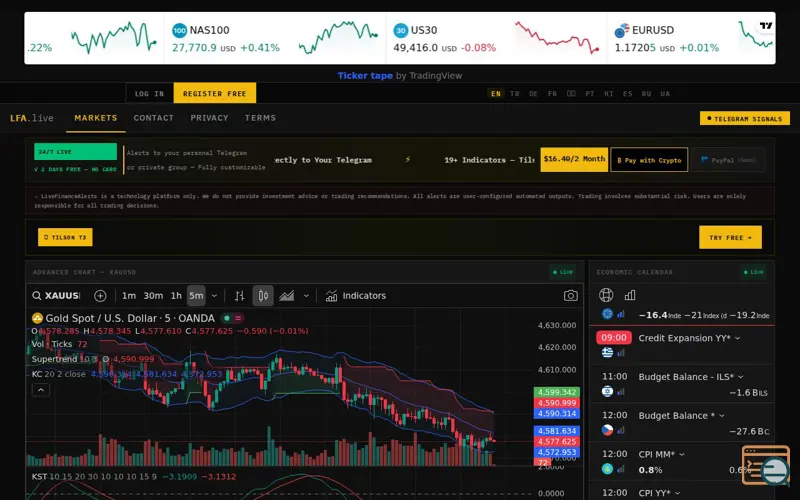Switch language to DE
Screen dimensions: 800x500
(x=534, y=93)
